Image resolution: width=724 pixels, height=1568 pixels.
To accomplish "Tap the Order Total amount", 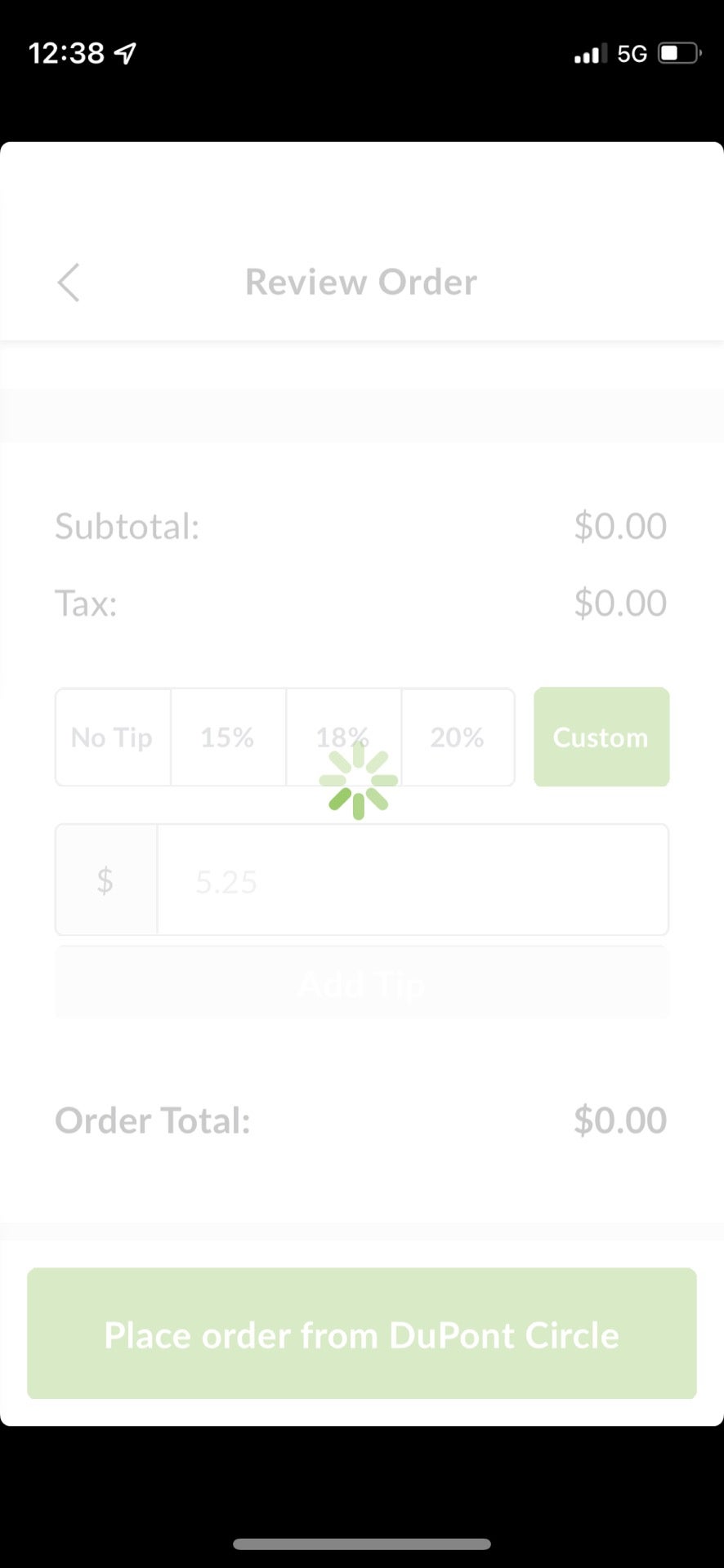I will pos(620,1120).
